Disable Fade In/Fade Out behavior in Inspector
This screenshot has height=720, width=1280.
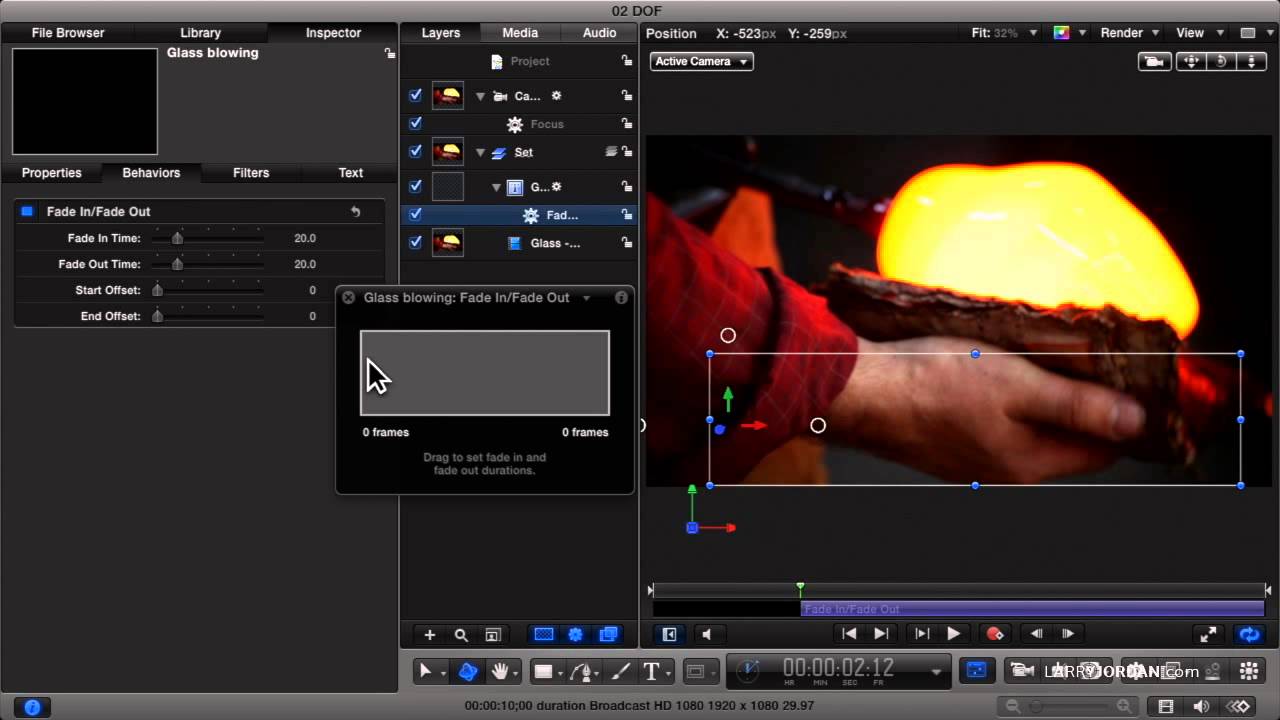(x=27, y=211)
